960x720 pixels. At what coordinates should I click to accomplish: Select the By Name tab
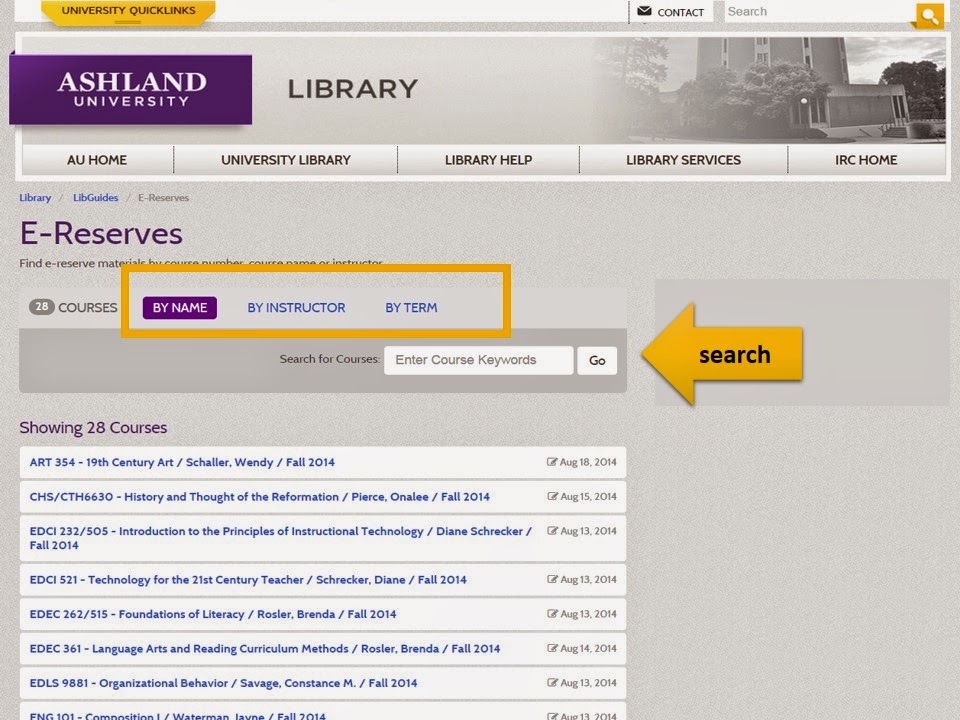point(179,308)
